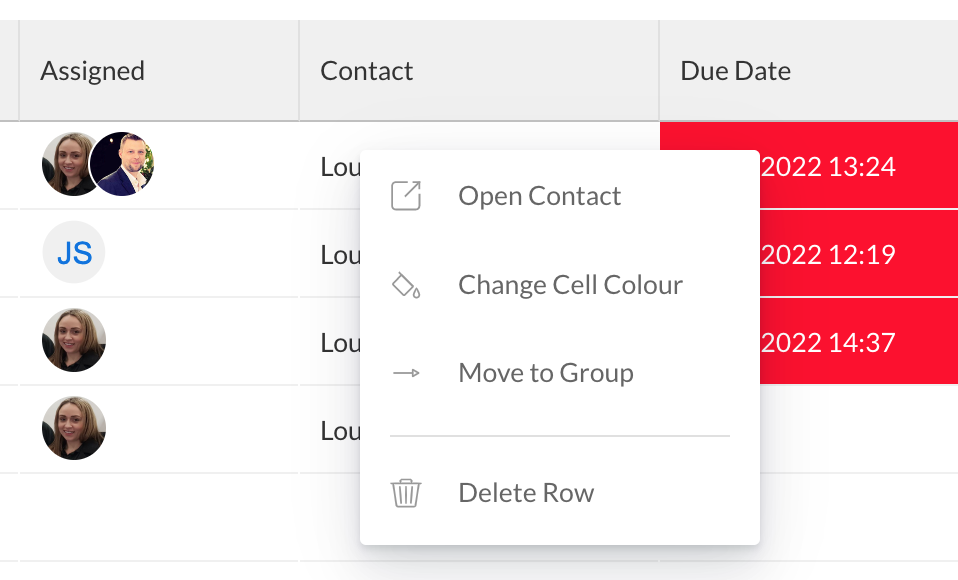The height and width of the screenshot is (580, 958).
Task: Click the paint-drop icon beside Change Cell Colour
Action: (405, 284)
